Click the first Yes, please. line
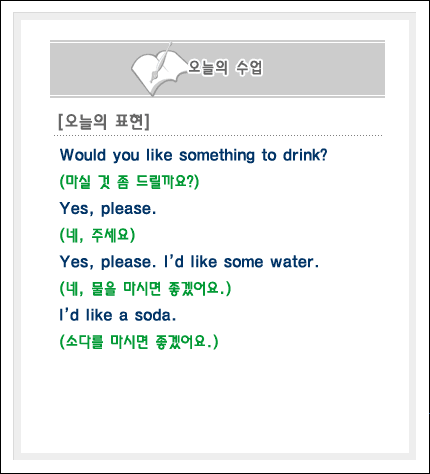 click(x=108, y=209)
